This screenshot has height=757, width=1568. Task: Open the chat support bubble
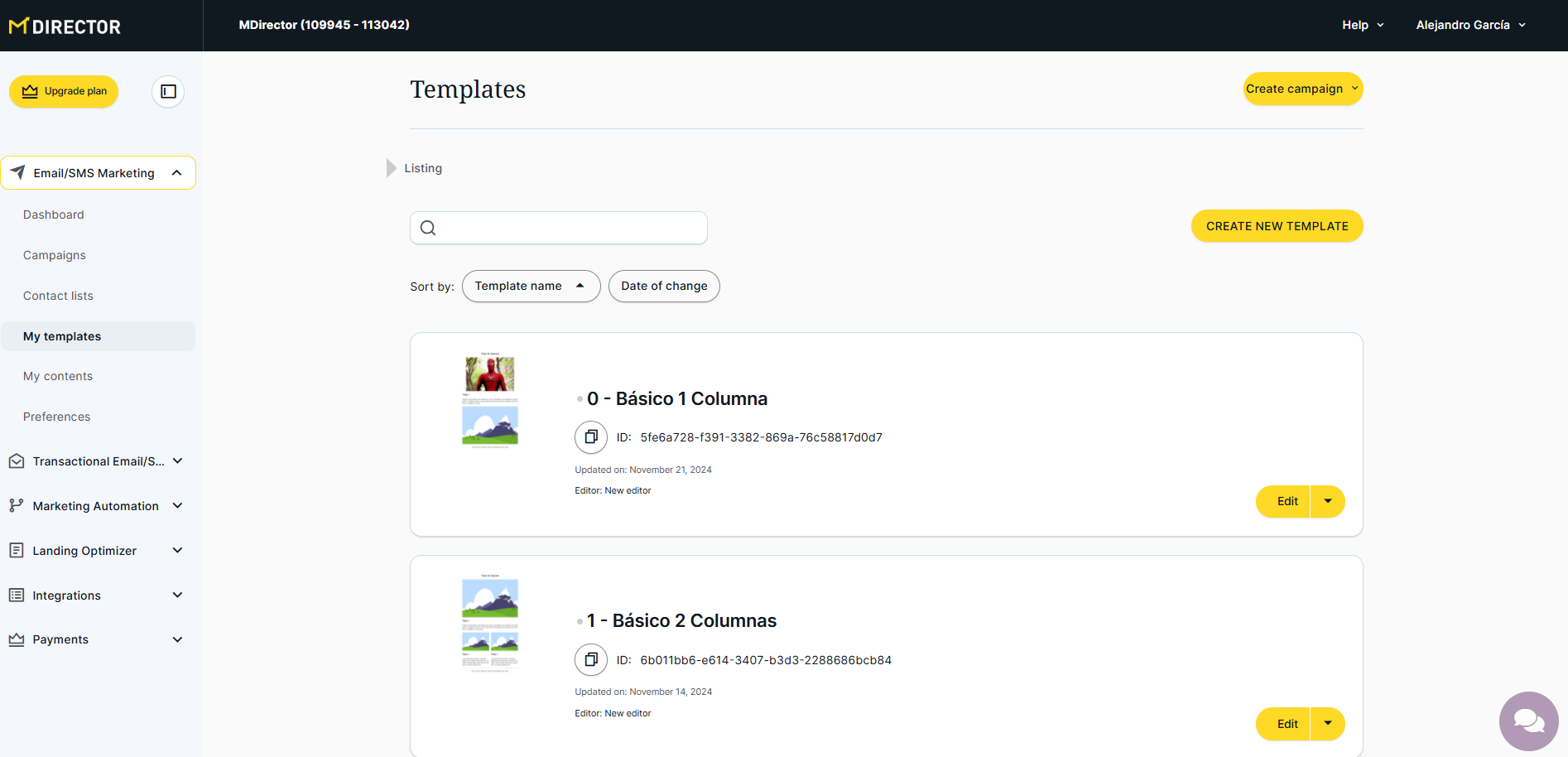[x=1528, y=721]
